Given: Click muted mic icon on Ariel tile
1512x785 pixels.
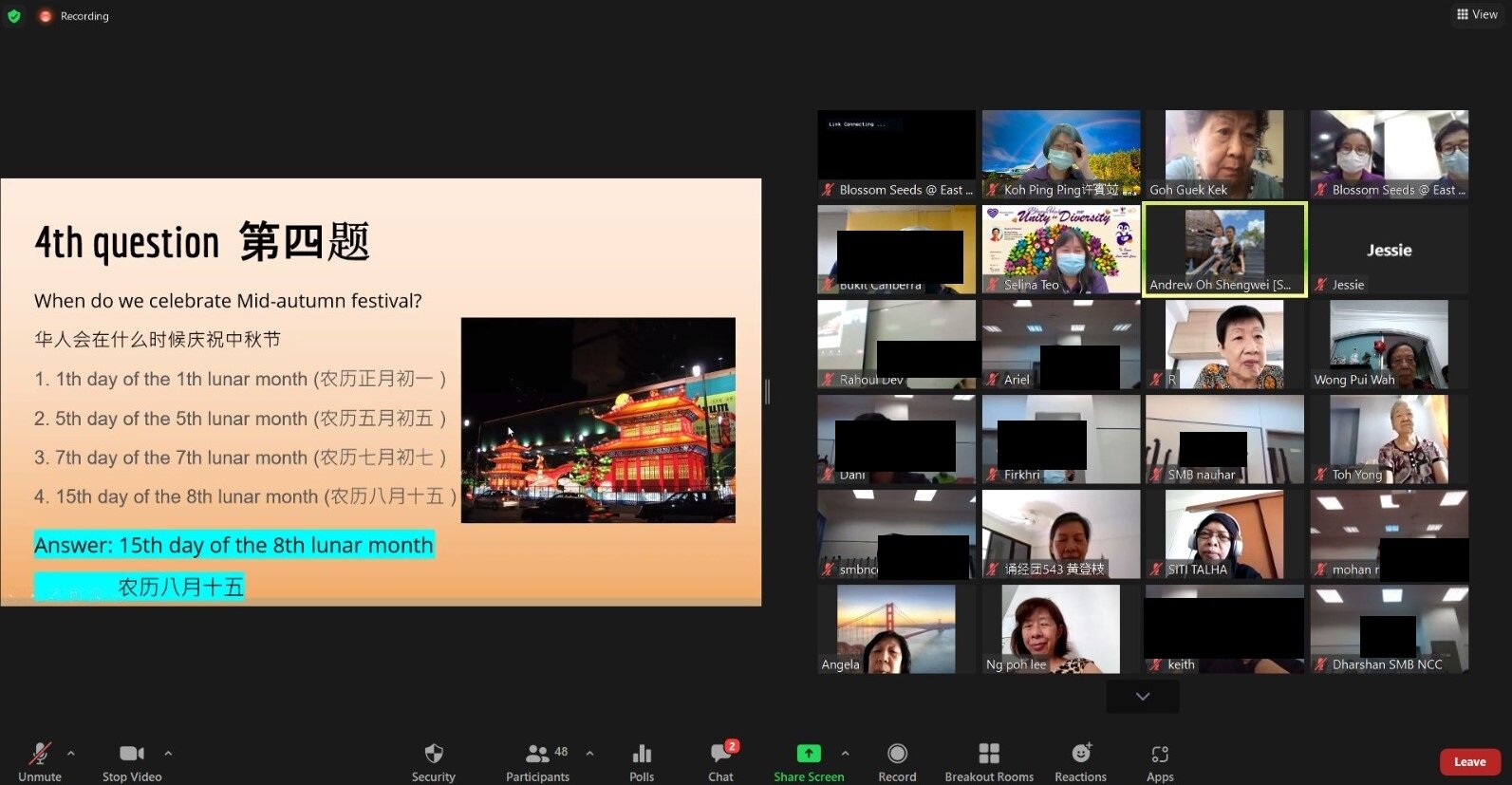Looking at the screenshot, I should 993,380.
